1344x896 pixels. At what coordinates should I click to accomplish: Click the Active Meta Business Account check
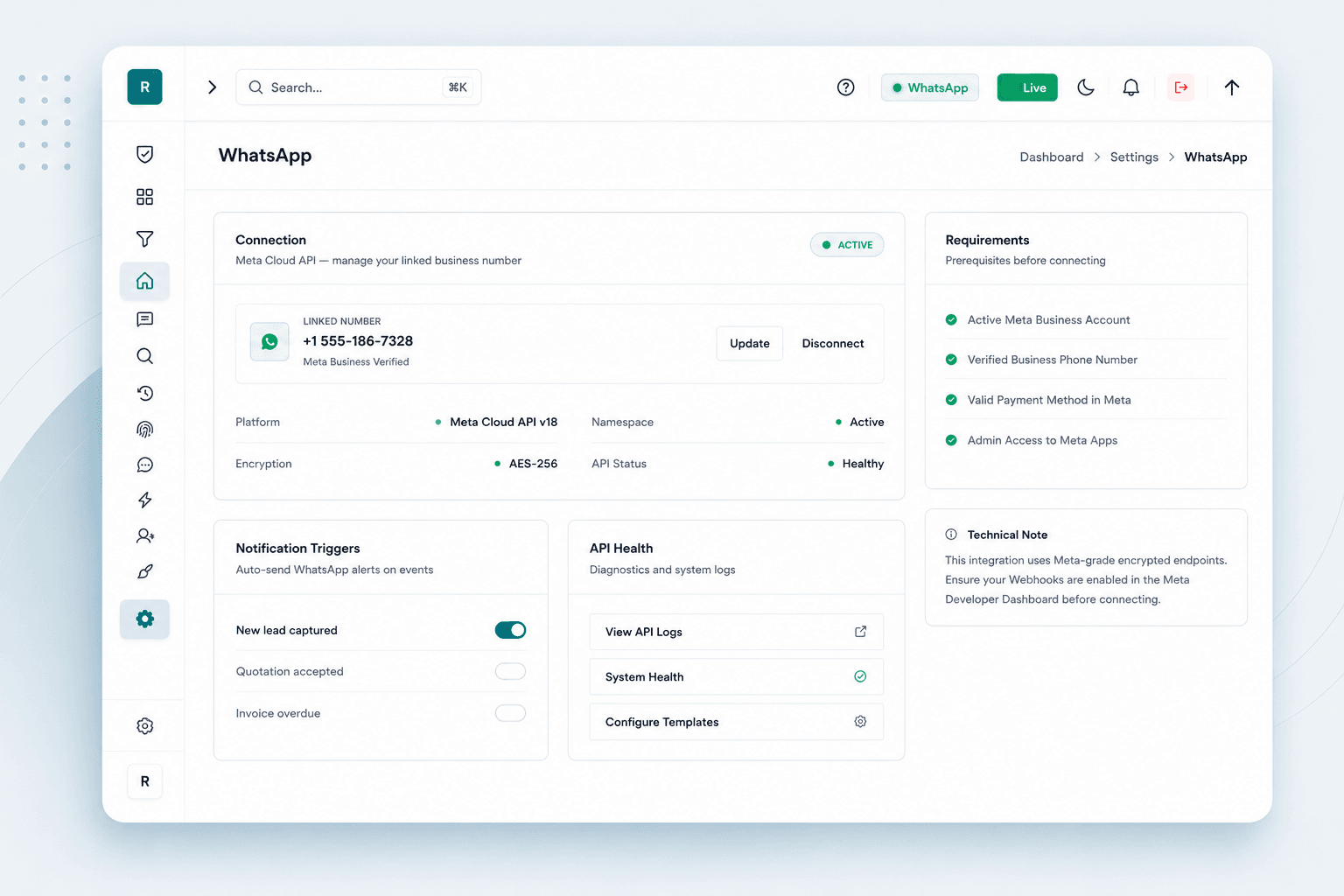pyautogui.click(x=951, y=320)
